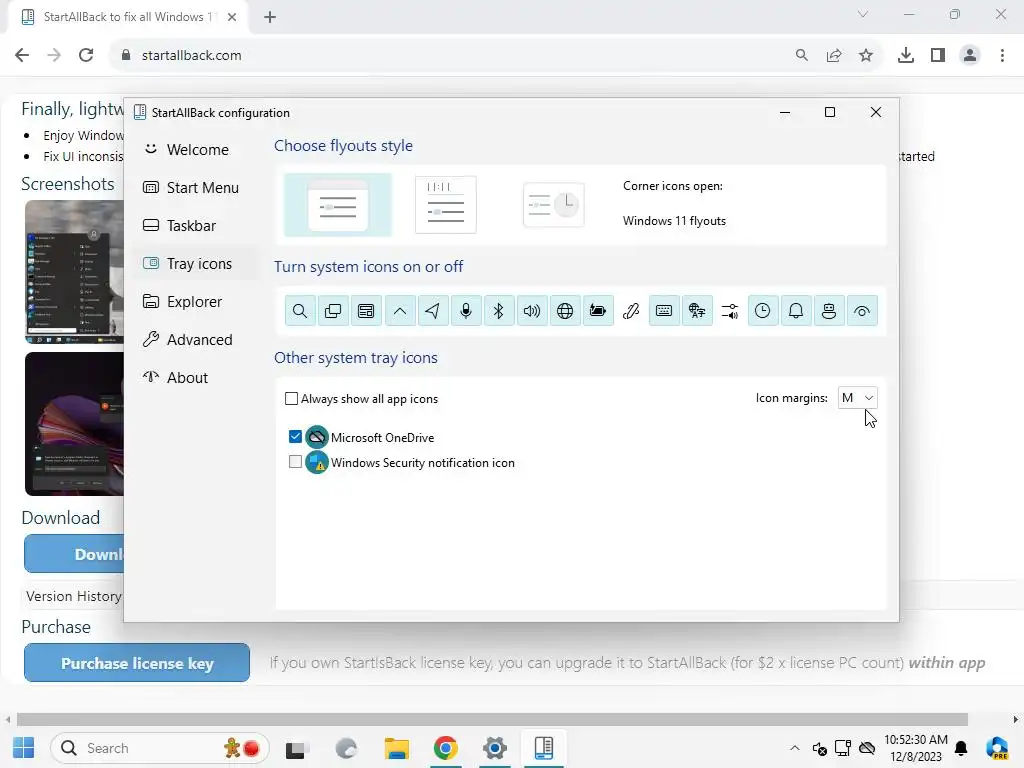Toggle the Task View system icon

coord(333,311)
